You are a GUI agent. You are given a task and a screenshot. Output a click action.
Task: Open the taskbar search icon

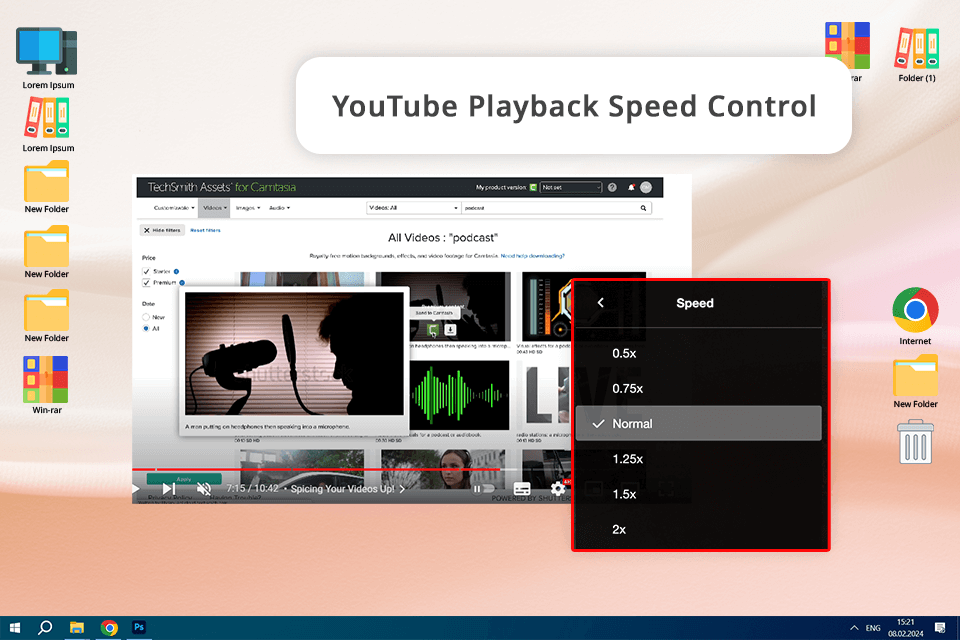coord(45,628)
